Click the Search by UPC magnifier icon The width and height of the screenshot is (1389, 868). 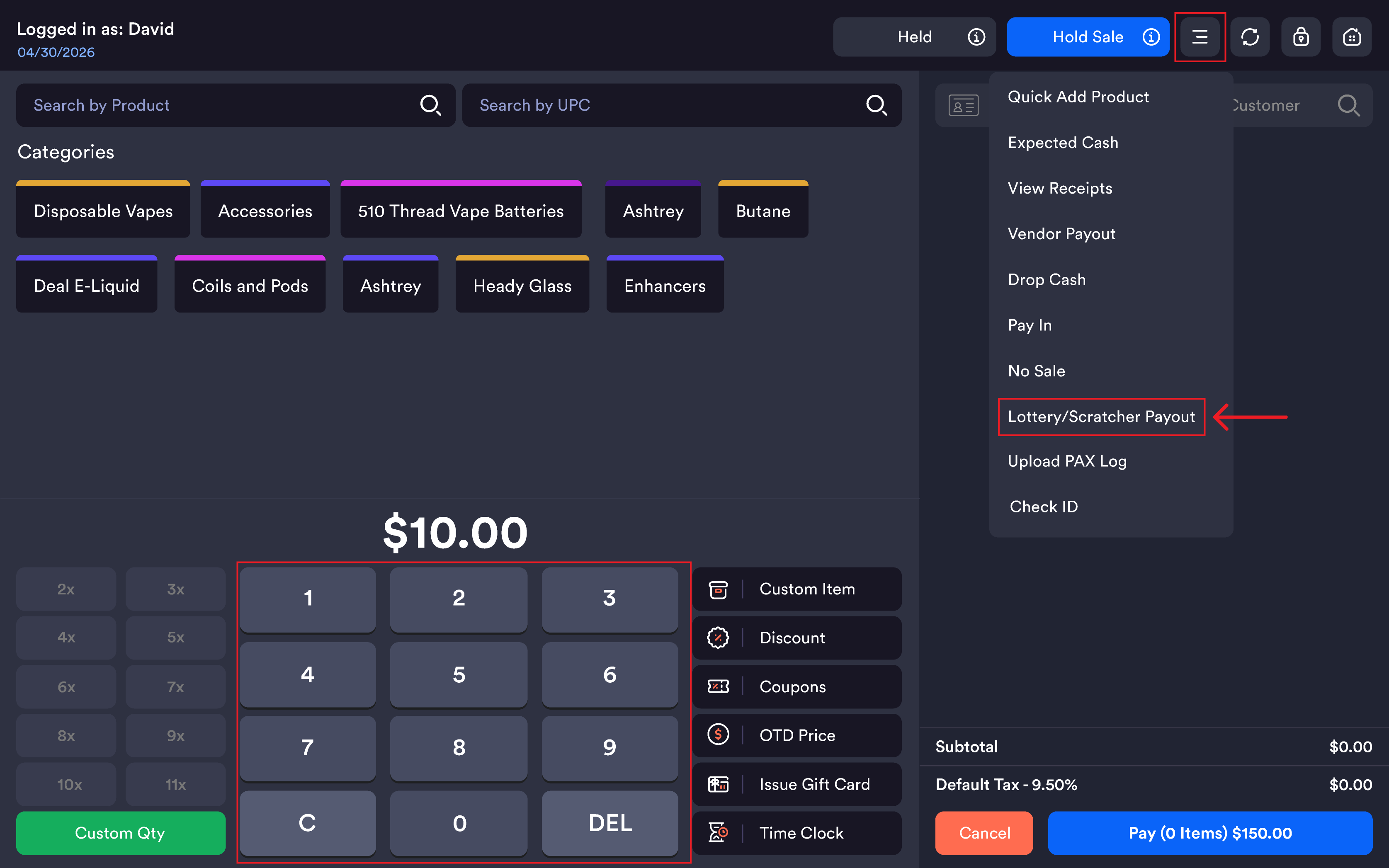click(x=876, y=105)
